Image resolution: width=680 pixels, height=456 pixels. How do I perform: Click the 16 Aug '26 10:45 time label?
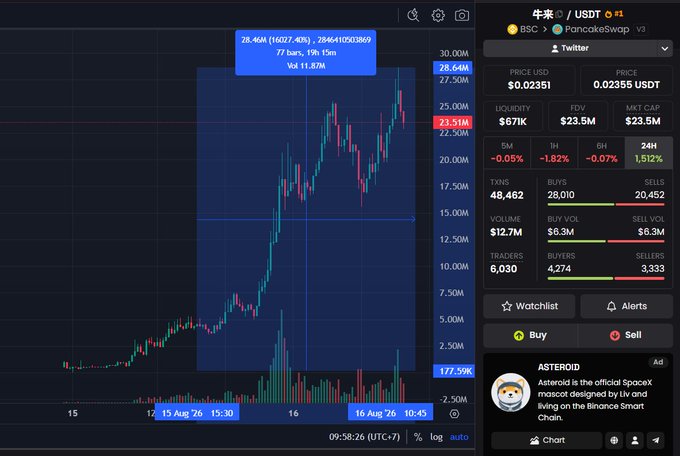click(390, 413)
